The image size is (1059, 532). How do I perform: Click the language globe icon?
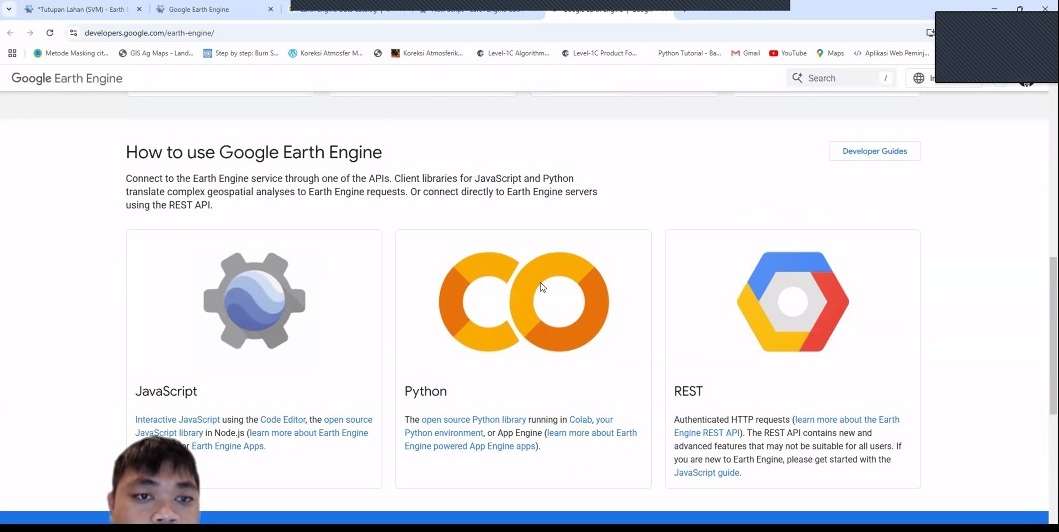[919, 78]
